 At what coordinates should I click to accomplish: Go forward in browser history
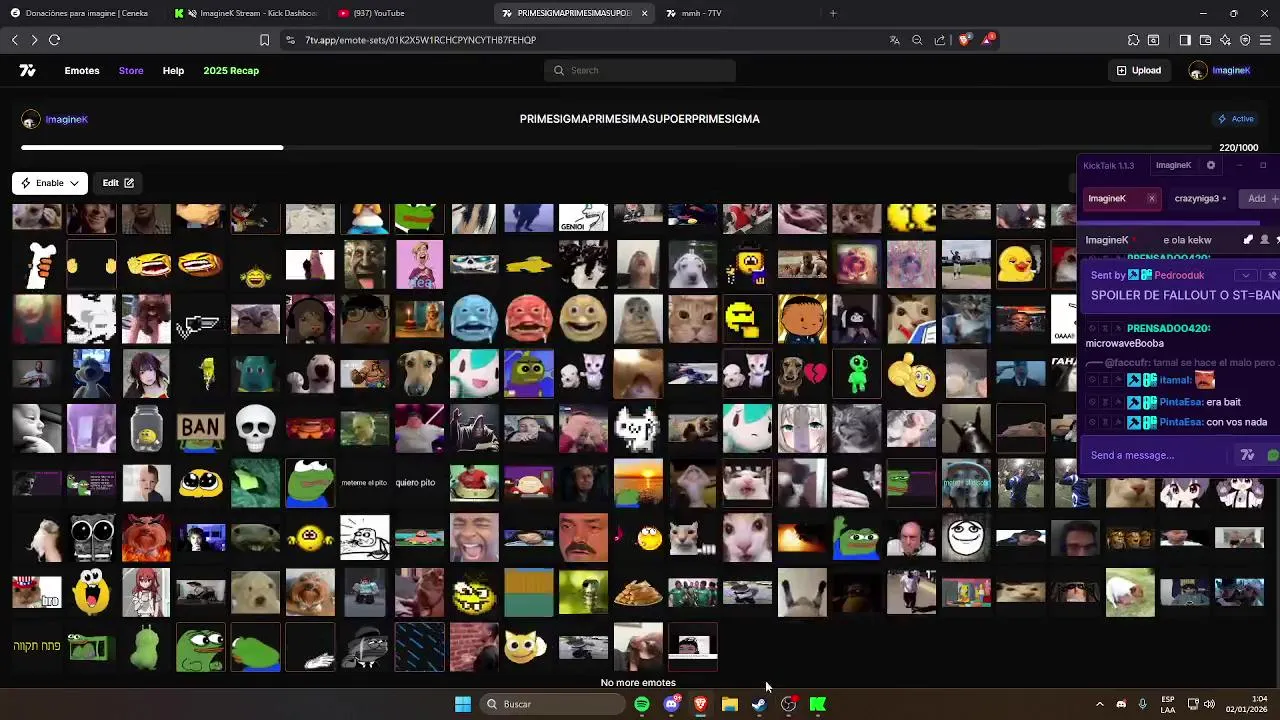(x=34, y=40)
